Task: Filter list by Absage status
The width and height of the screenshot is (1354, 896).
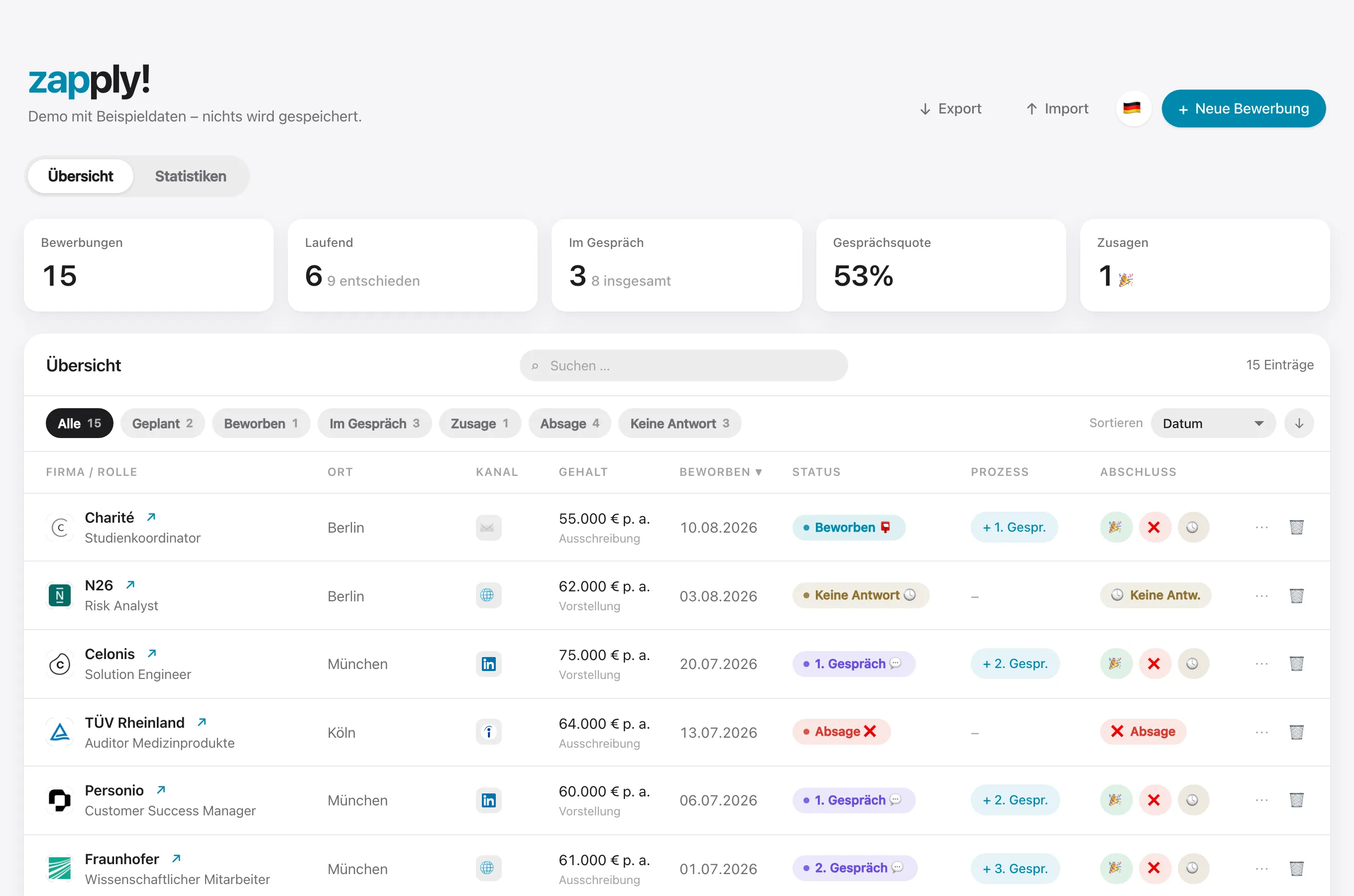Action: [x=569, y=424]
